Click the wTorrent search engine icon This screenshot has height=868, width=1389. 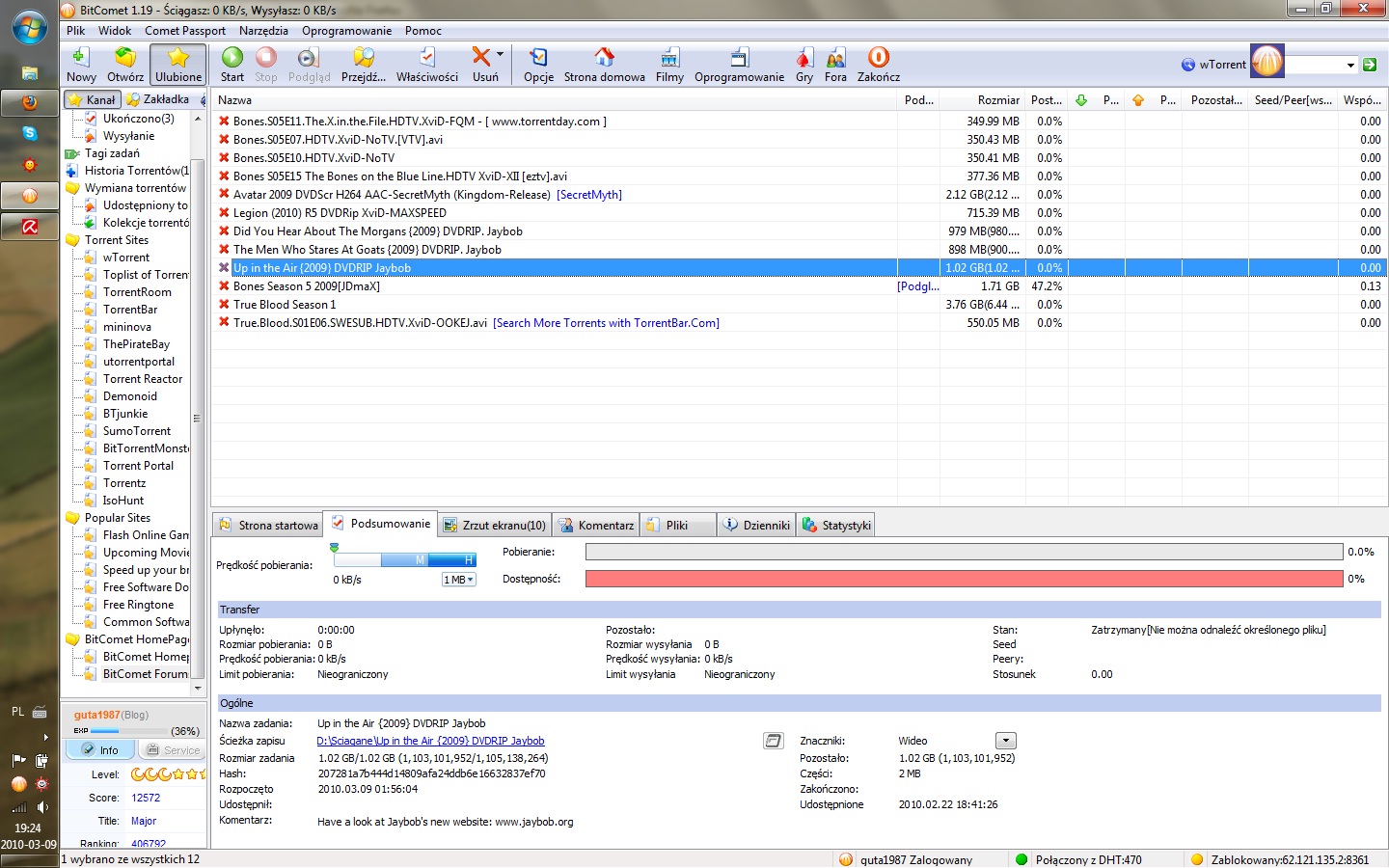[x=1188, y=65]
